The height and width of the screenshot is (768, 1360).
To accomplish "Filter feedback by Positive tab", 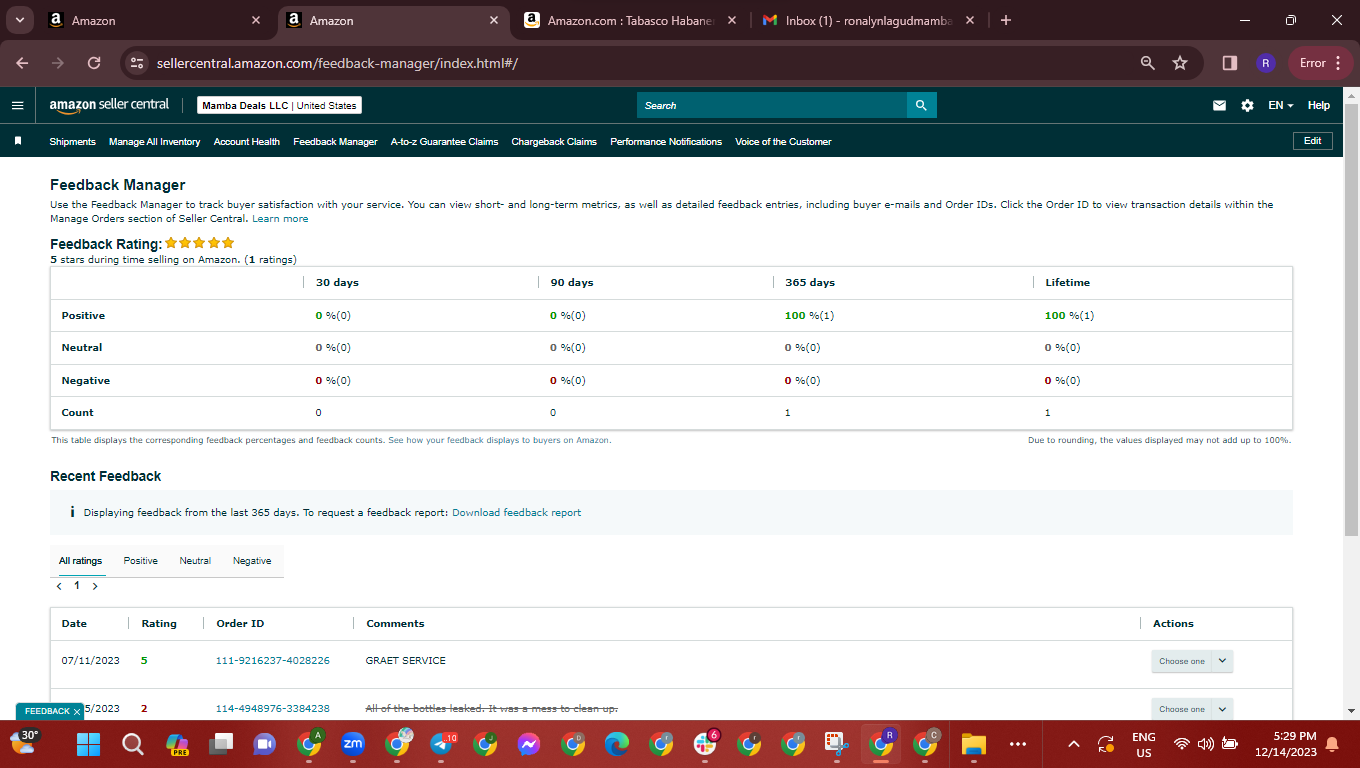I will (141, 561).
